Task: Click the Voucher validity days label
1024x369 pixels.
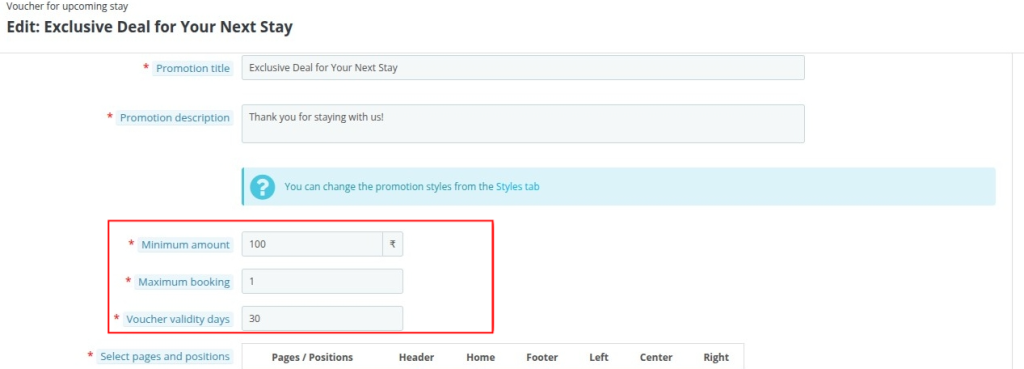Action: 178,319
